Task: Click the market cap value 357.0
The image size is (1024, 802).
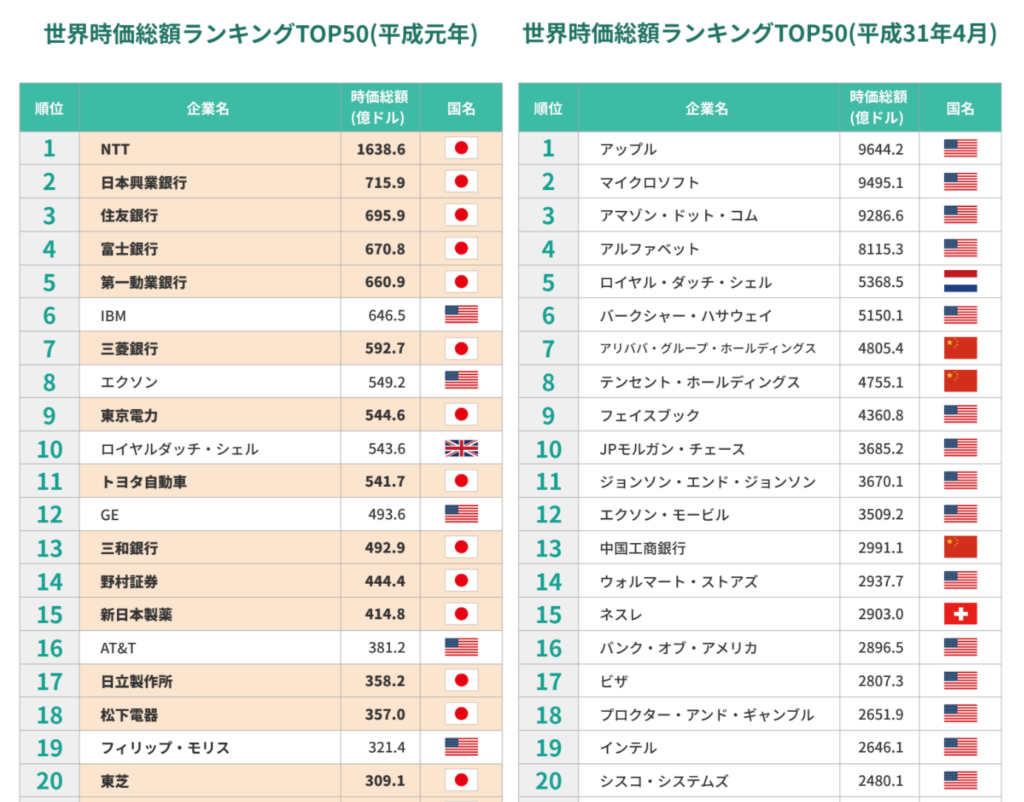Action: coord(385,714)
